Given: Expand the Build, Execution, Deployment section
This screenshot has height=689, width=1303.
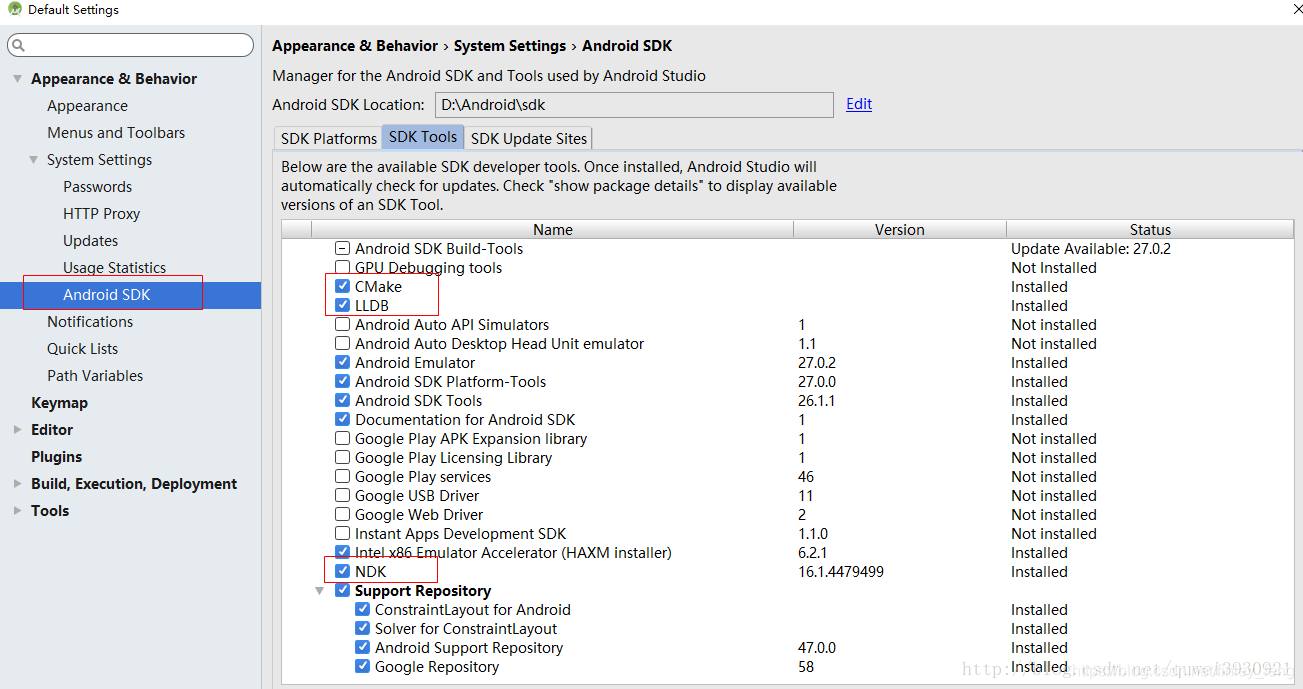Looking at the screenshot, I should tap(16, 483).
